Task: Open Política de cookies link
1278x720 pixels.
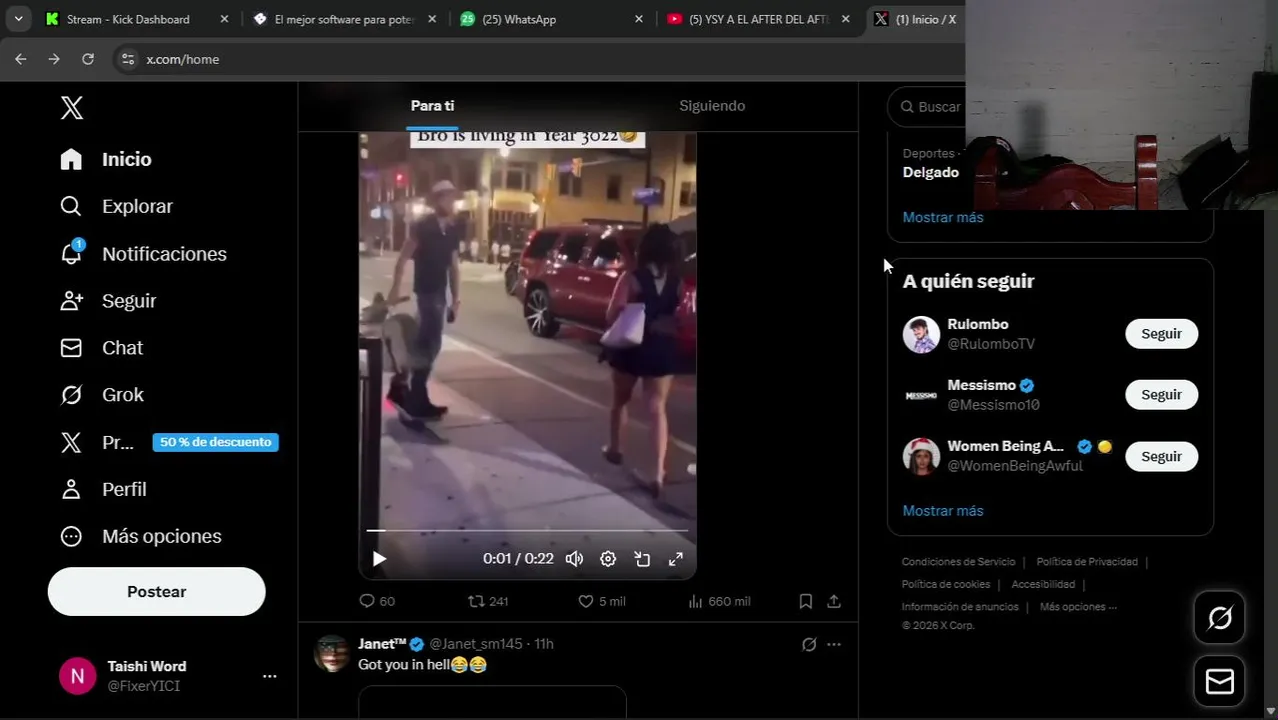Action: click(x=945, y=584)
